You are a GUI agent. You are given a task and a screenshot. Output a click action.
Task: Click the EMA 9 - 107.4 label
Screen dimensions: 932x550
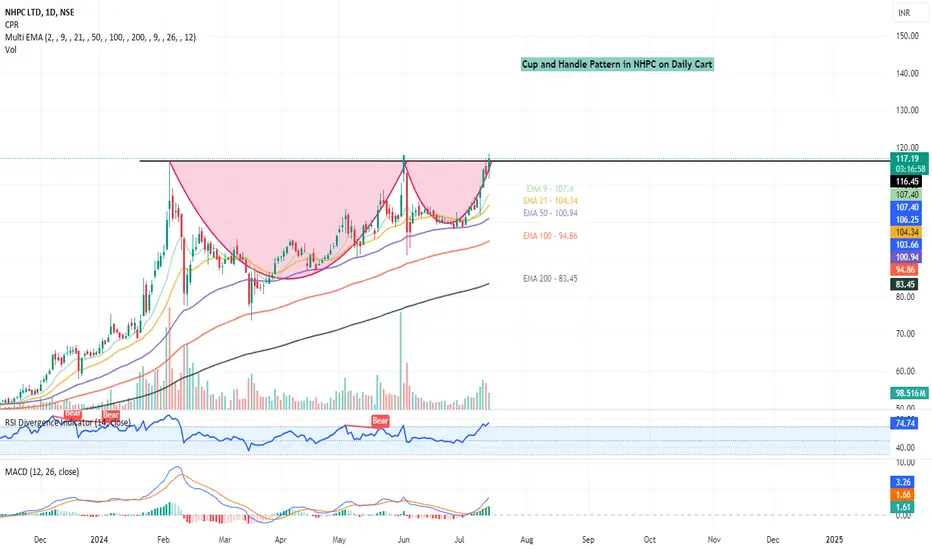point(550,188)
